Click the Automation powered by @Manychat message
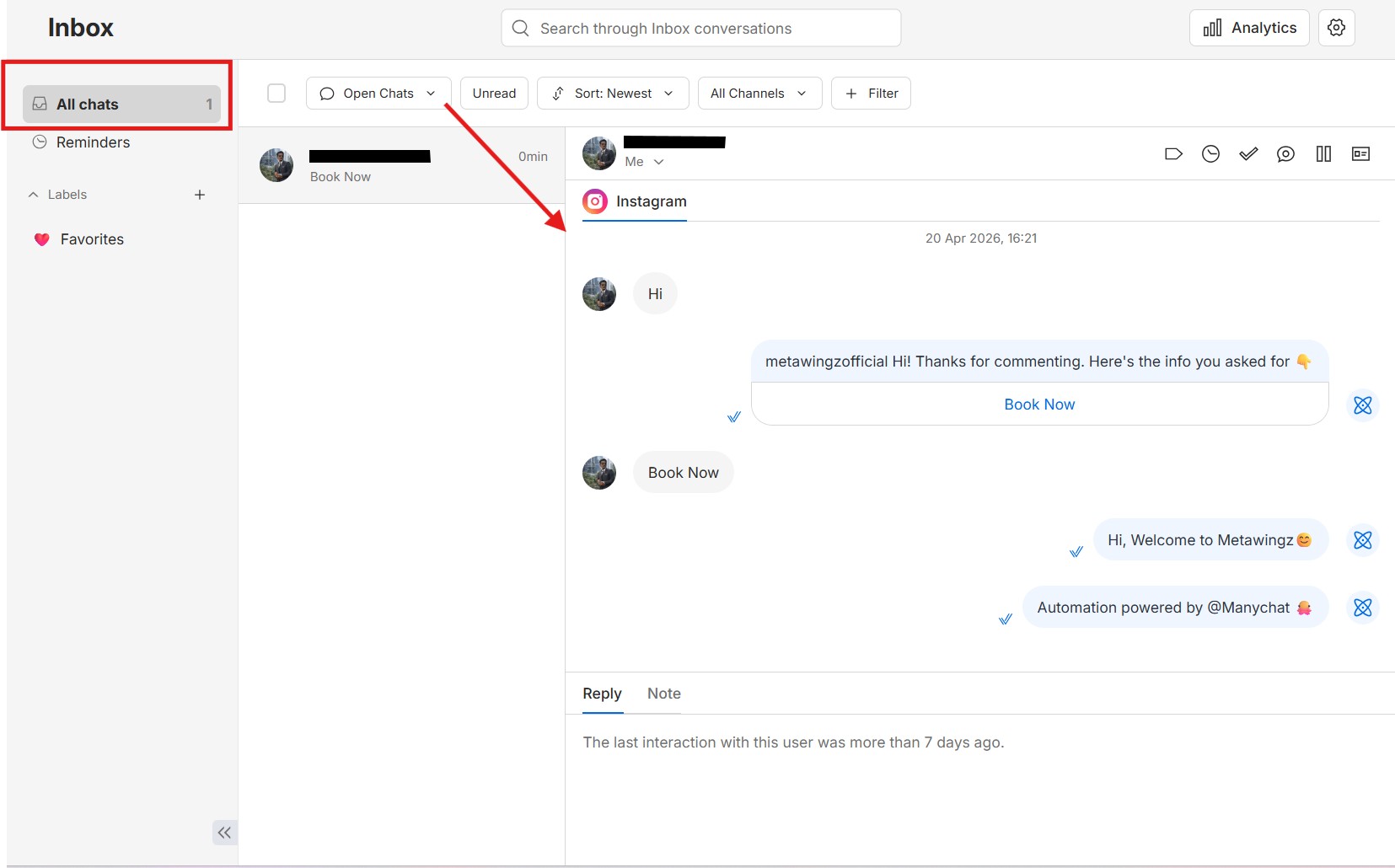Screen dimensions: 1395x868 1175,608
